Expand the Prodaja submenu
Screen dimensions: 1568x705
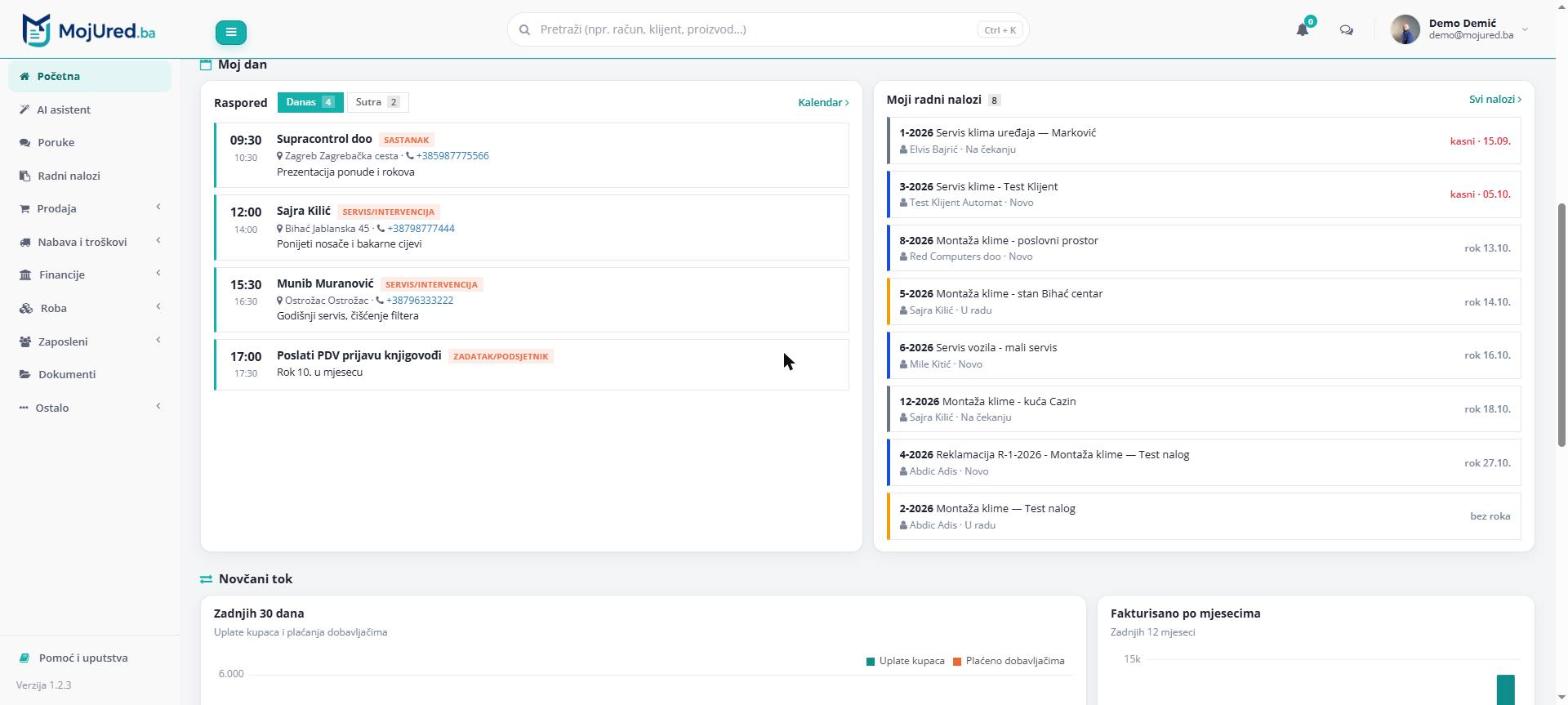click(x=90, y=209)
